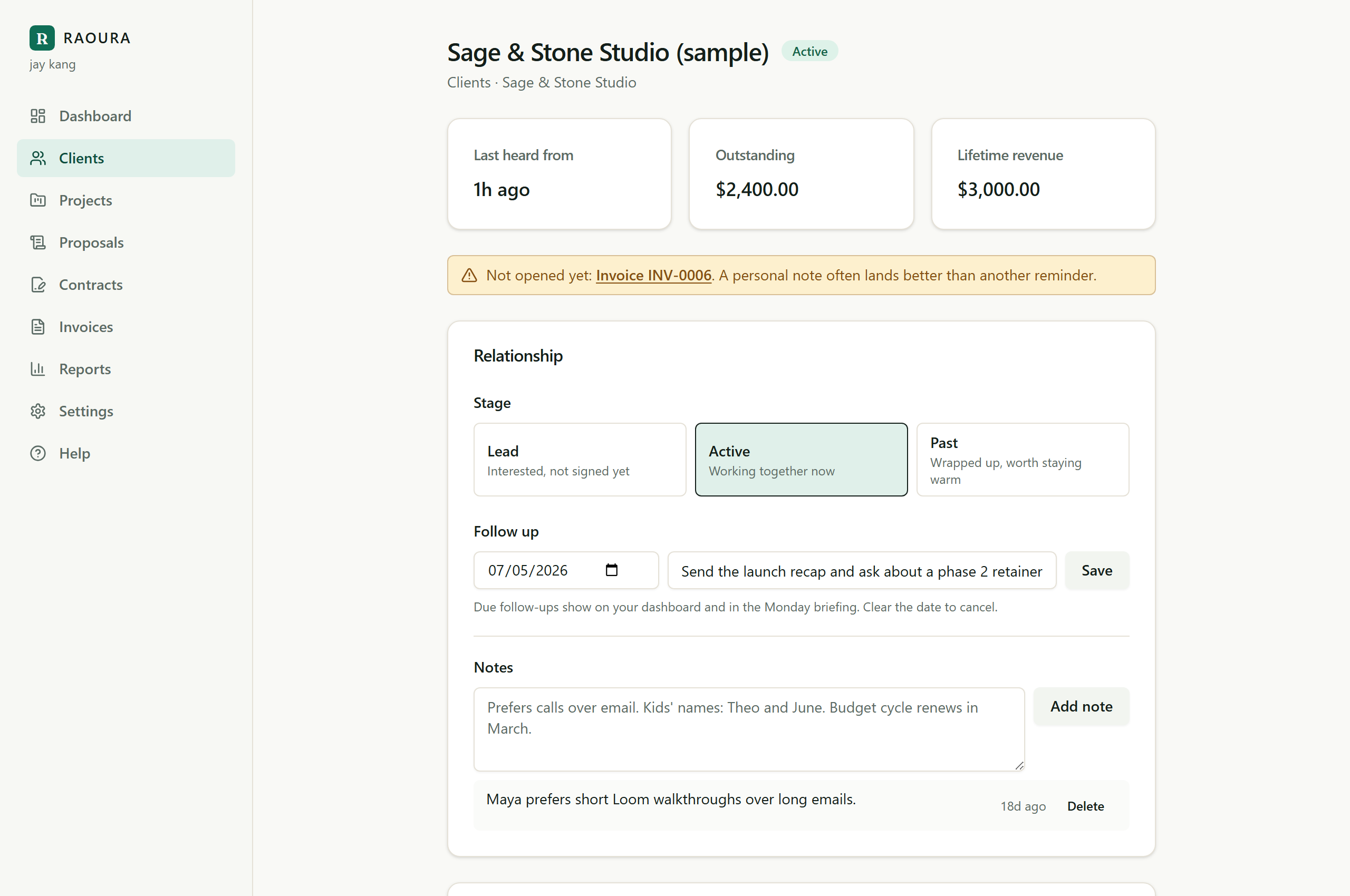Open Help from the sidebar

(126, 454)
